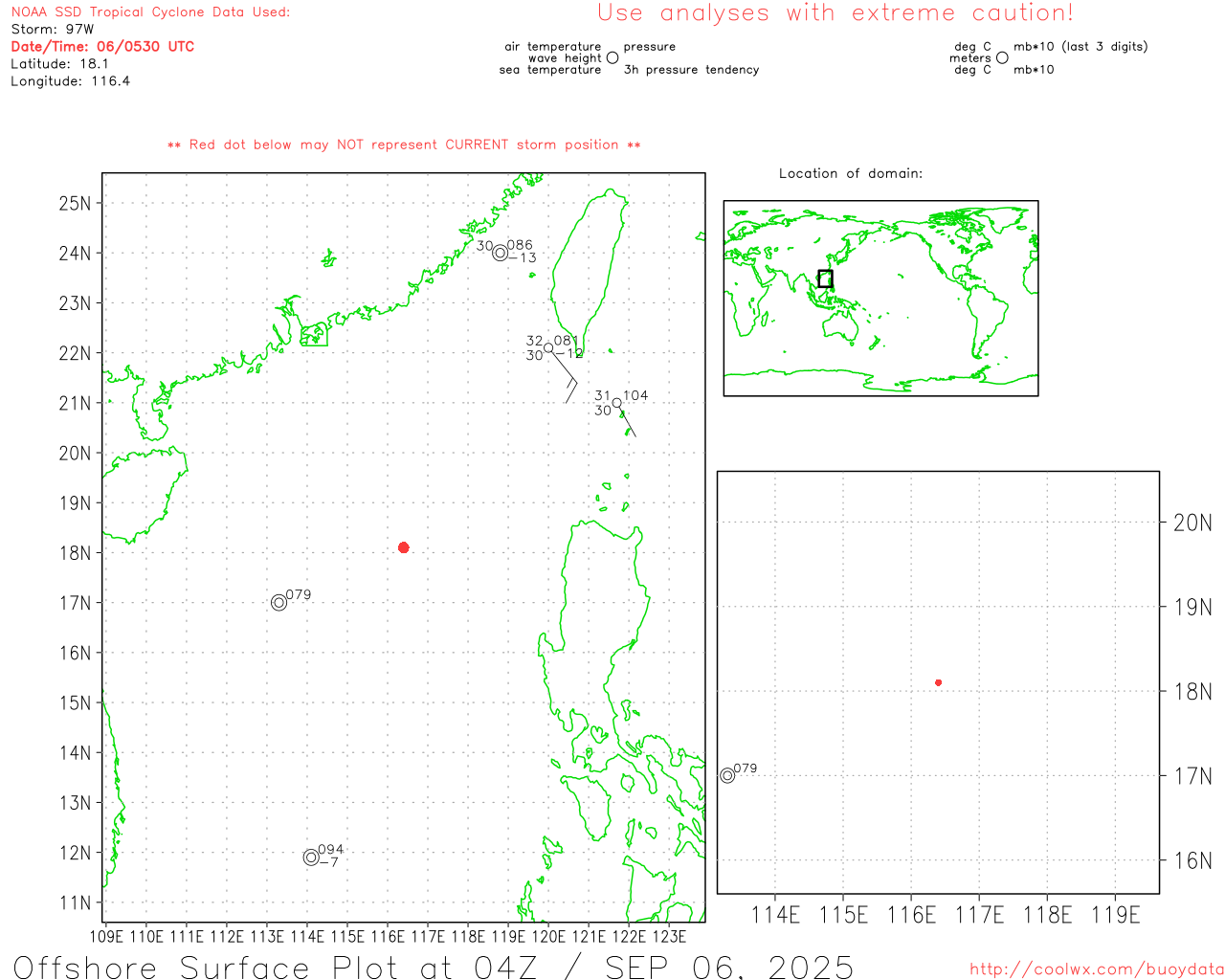Click the 'Storm: 97W' line
The height and width of the screenshot is (980, 1225).
pyautogui.click(x=53, y=30)
